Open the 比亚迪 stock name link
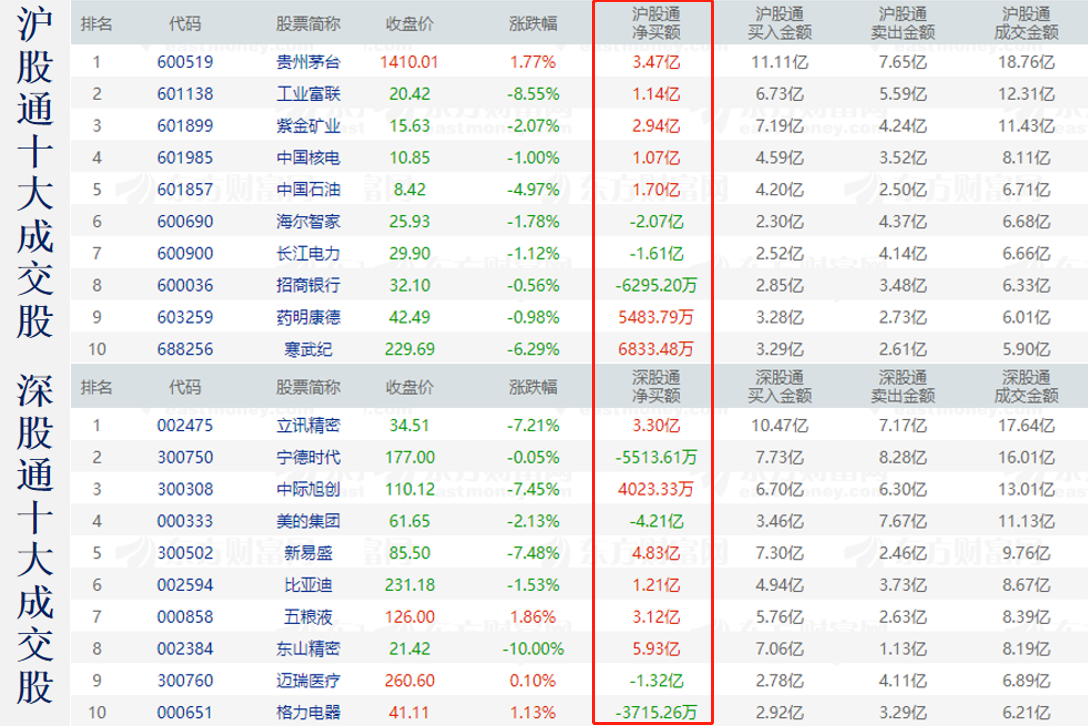Viewport: 1088px width, 726px height. click(x=308, y=585)
